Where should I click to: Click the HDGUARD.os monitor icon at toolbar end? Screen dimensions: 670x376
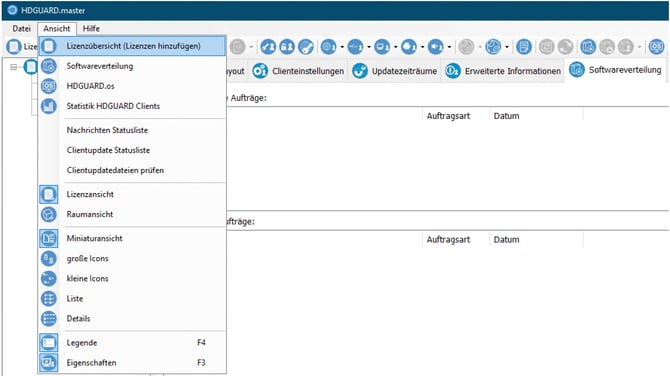657,47
